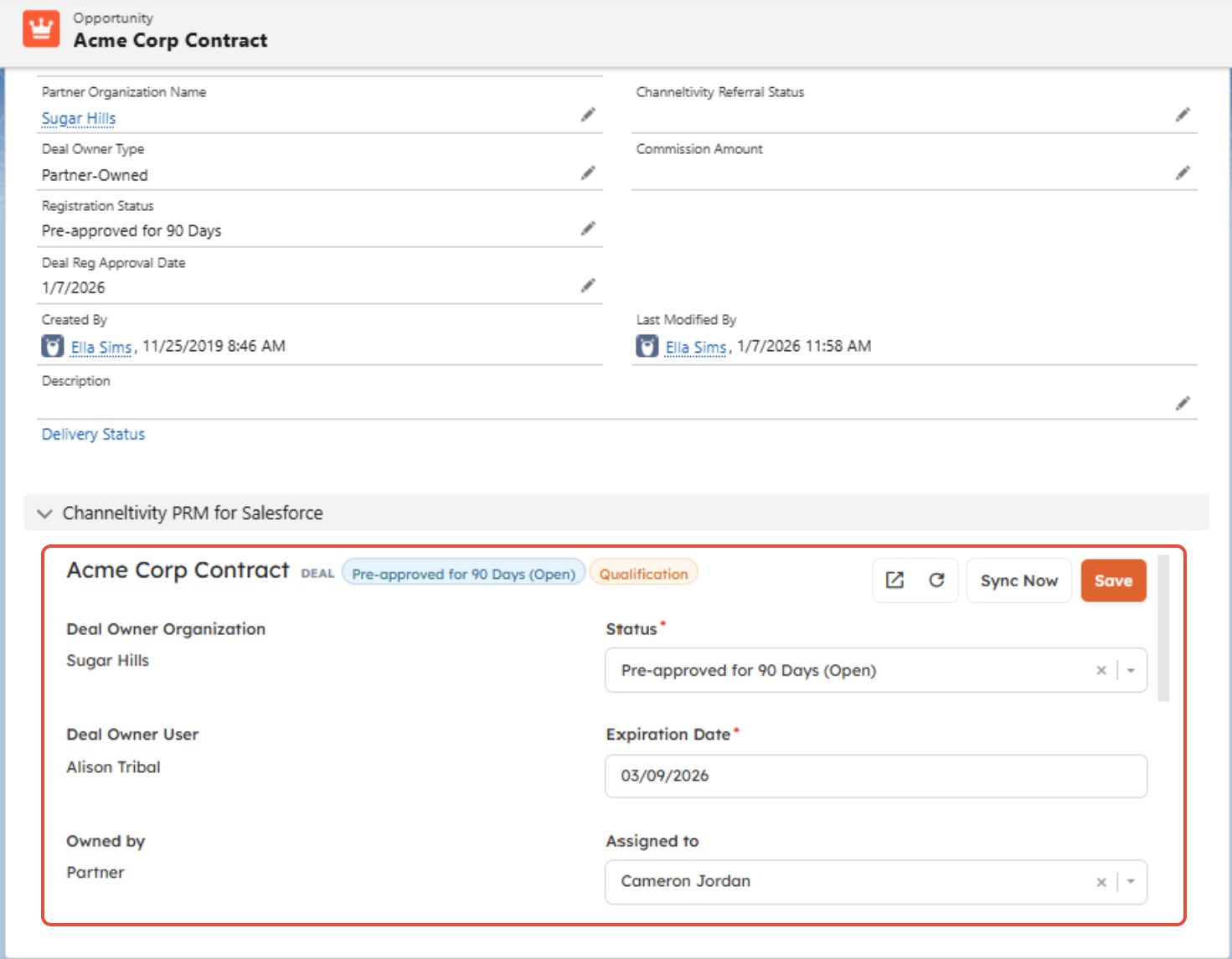
Task: Edit Partner Organization Name pencil icon
Action: (589, 115)
